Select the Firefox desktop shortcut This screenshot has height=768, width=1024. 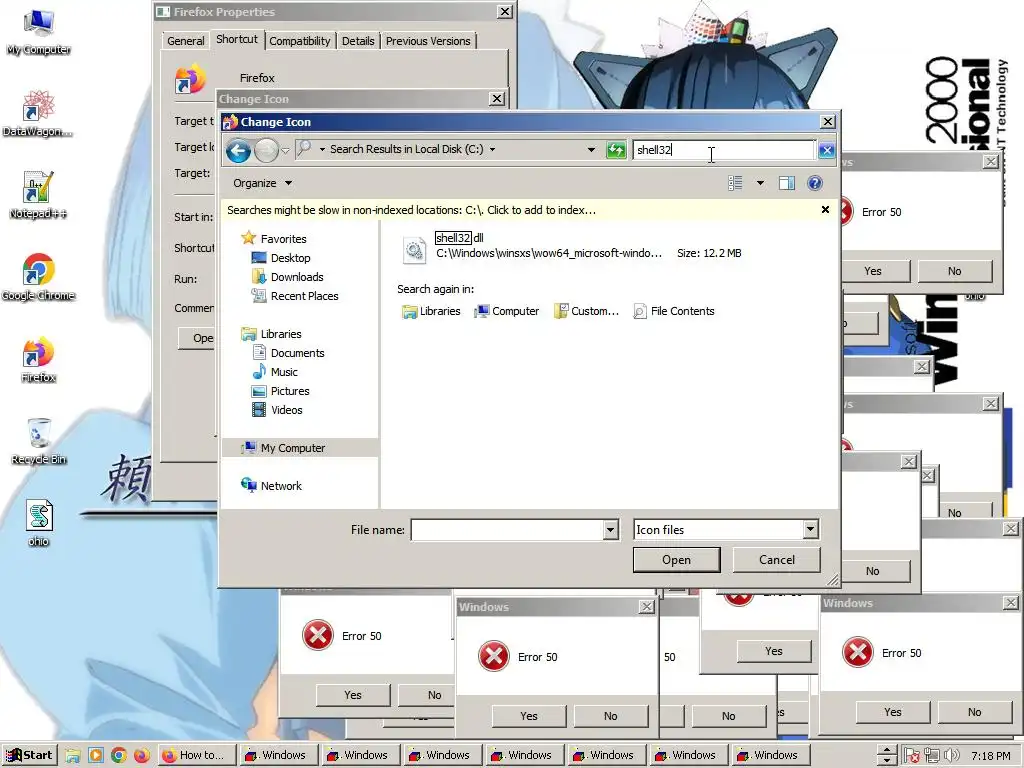pos(38,360)
